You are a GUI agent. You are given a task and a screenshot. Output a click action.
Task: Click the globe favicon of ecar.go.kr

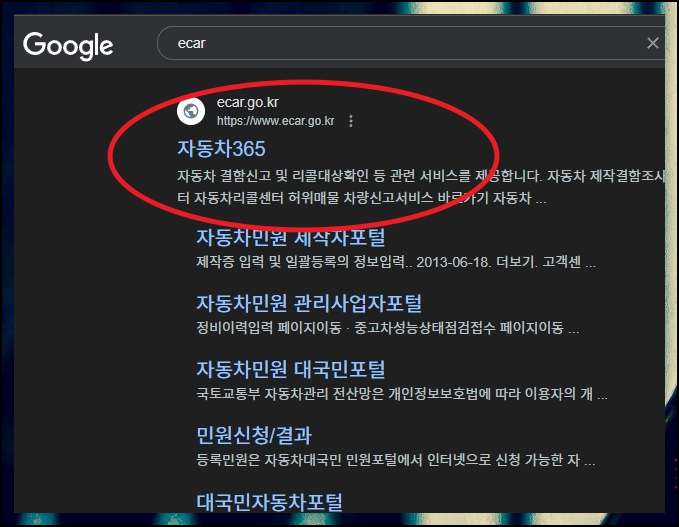pyautogui.click(x=191, y=111)
